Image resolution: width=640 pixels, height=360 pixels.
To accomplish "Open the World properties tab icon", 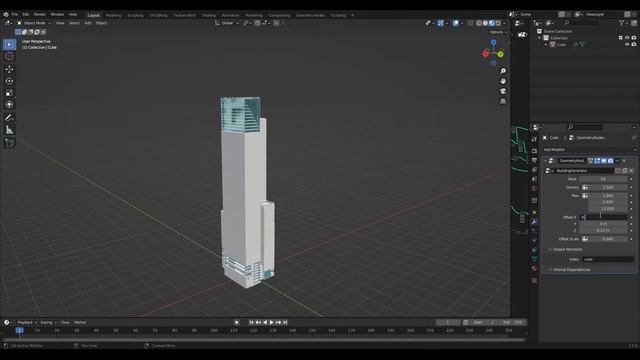I will [x=534, y=189].
